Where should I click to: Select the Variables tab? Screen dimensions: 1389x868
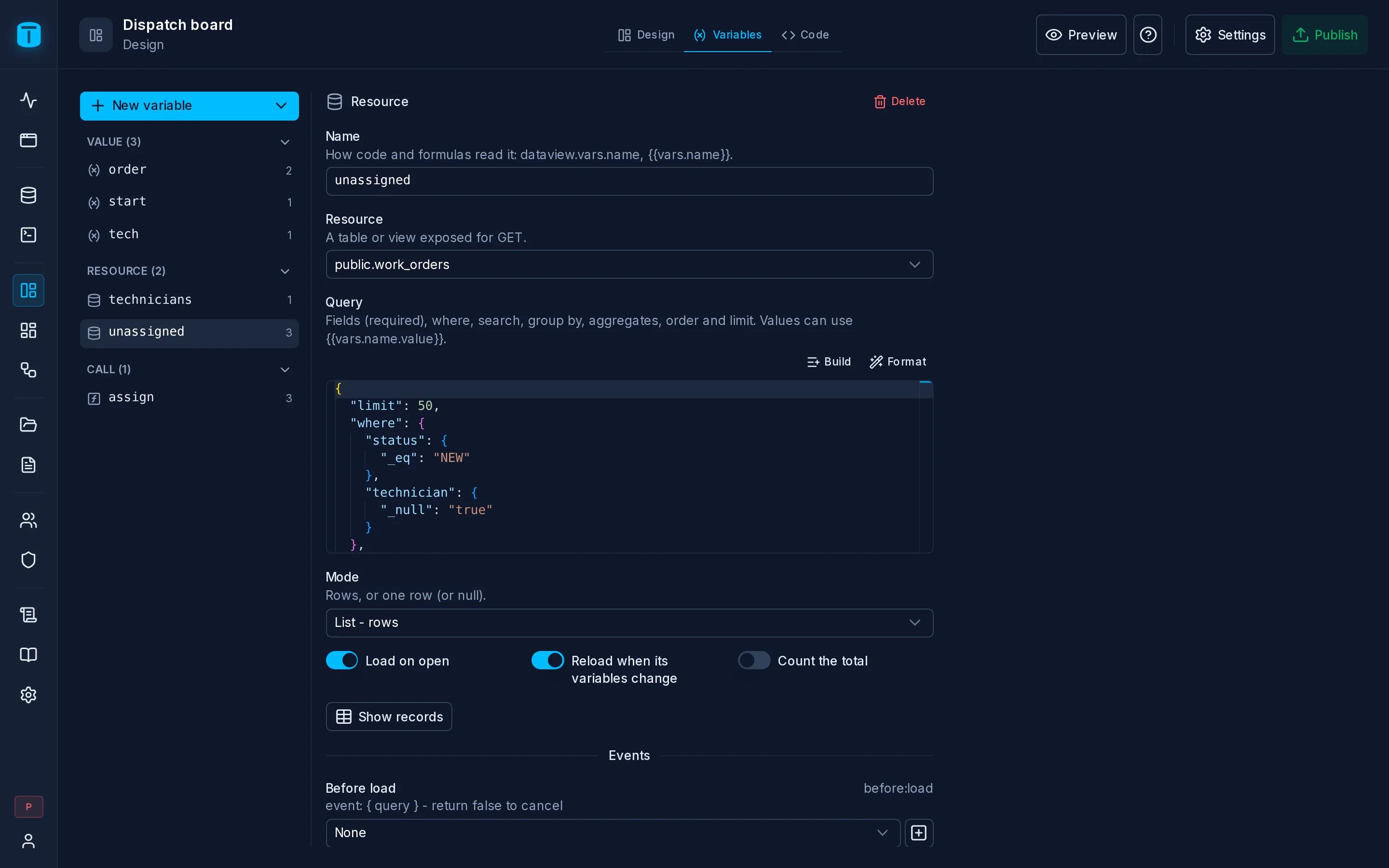tap(727, 35)
